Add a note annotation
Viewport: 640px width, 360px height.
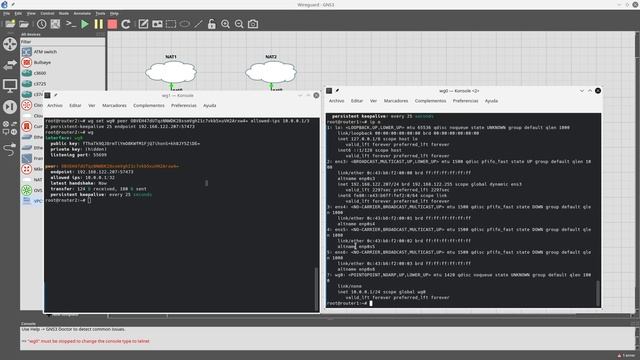[x=143, y=24]
